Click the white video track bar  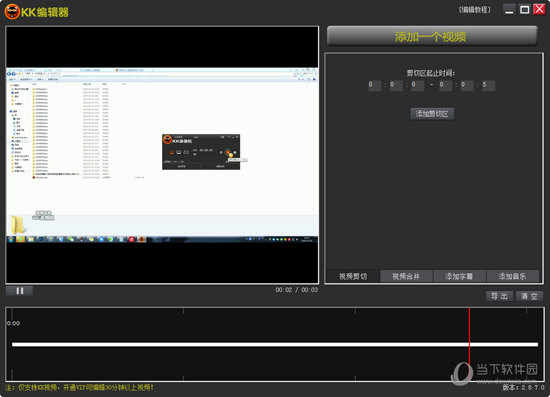275,344
